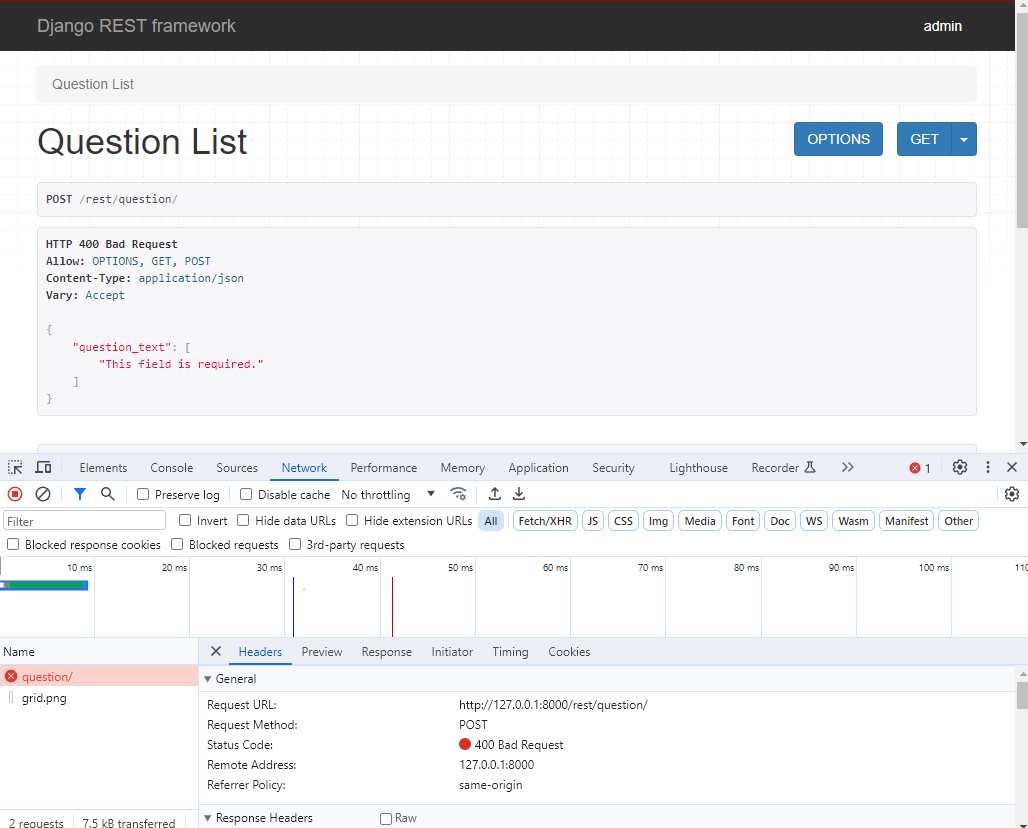
Task: Open the Timing request tab
Action: pyautogui.click(x=510, y=652)
